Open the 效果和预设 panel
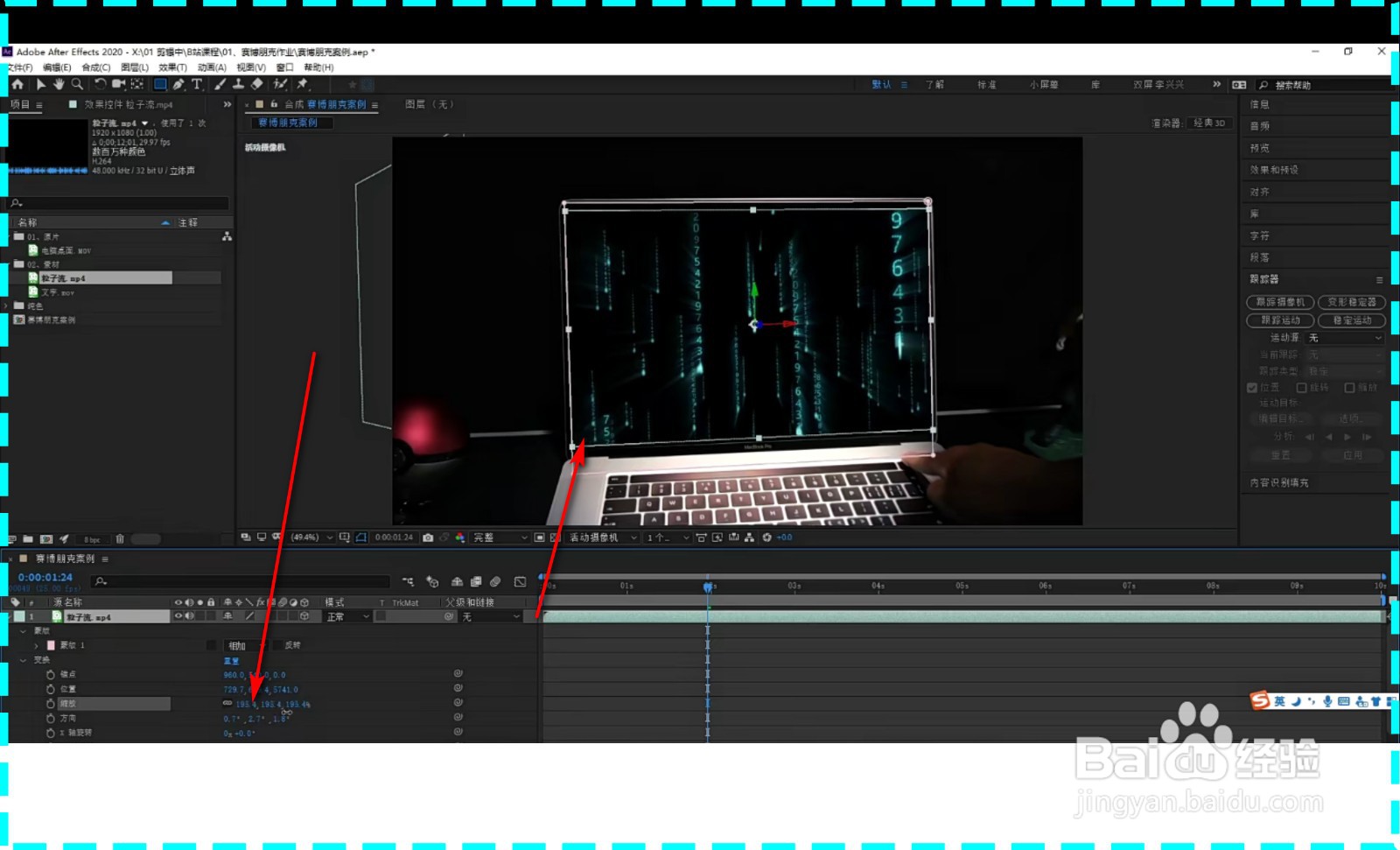The width and height of the screenshot is (1400, 850). [1274, 170]
